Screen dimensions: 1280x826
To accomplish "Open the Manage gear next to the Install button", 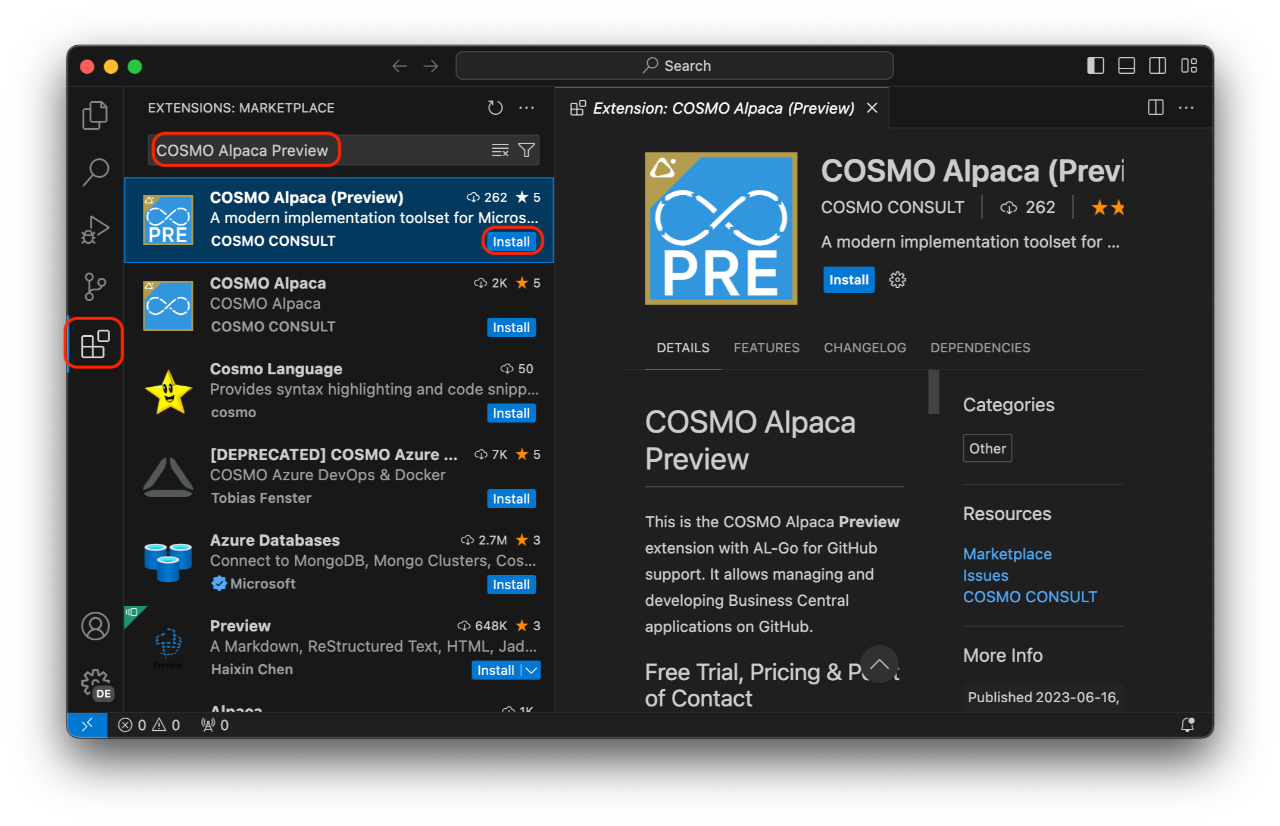I will (x=896, y=280).
